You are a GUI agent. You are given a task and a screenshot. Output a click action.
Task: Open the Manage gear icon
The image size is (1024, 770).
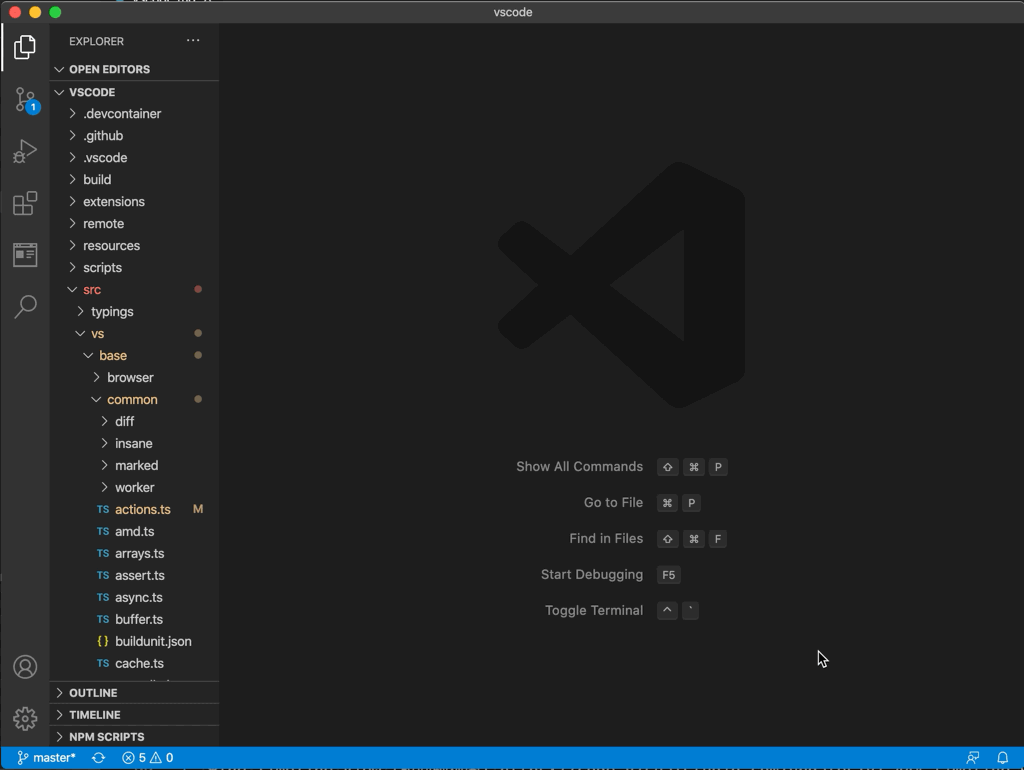tap(25, 718)
